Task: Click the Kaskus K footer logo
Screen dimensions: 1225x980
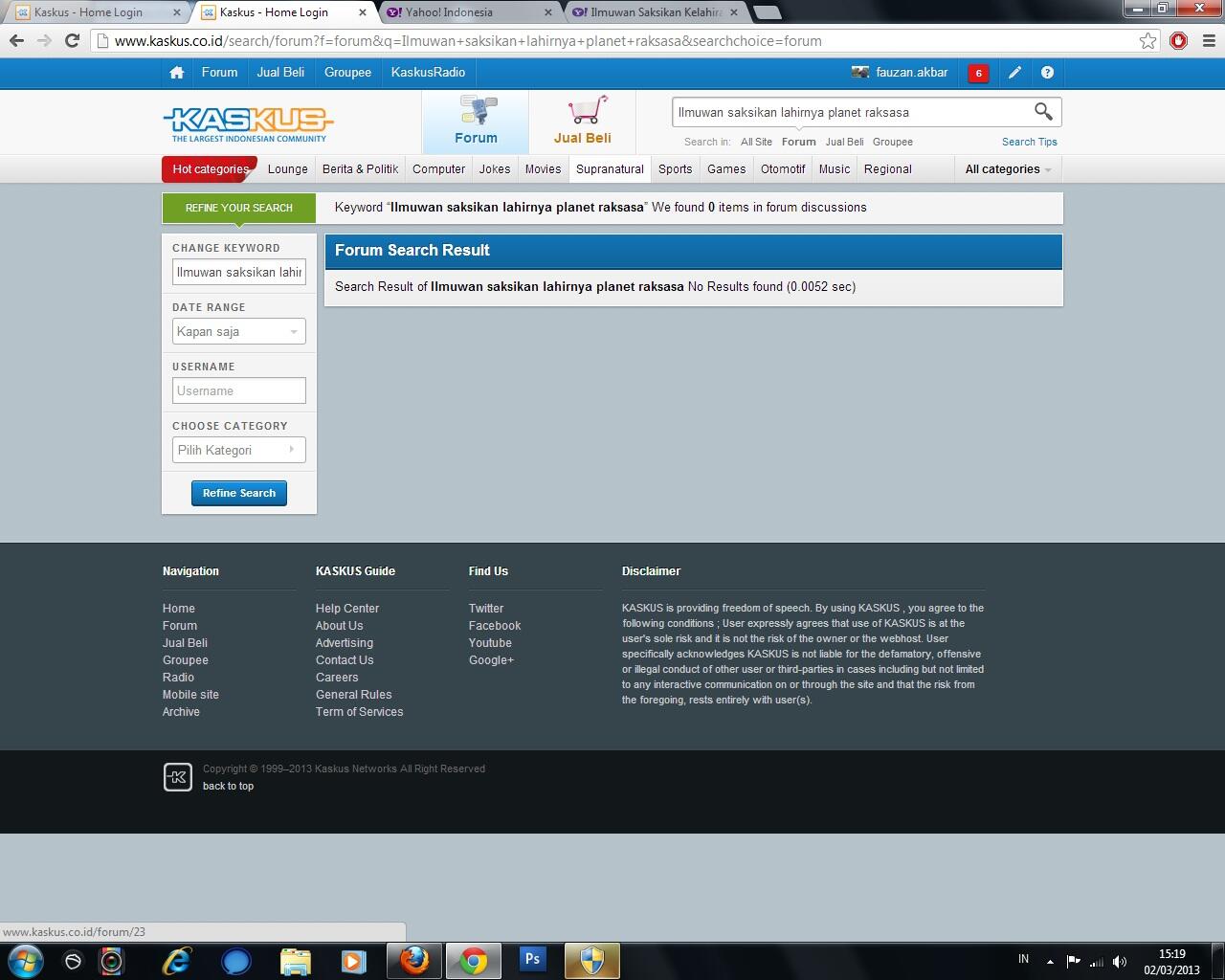Action: (178, 777)
